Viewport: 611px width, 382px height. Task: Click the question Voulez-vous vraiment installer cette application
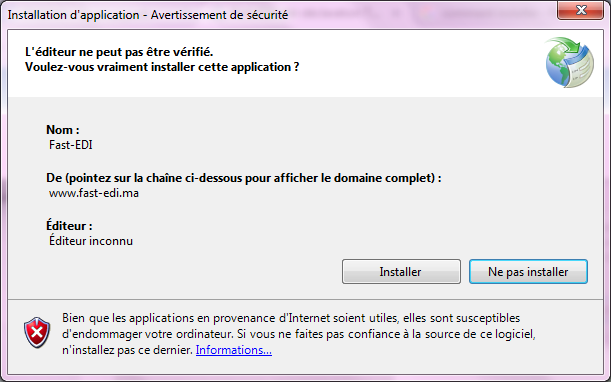(x=162, y=67)
